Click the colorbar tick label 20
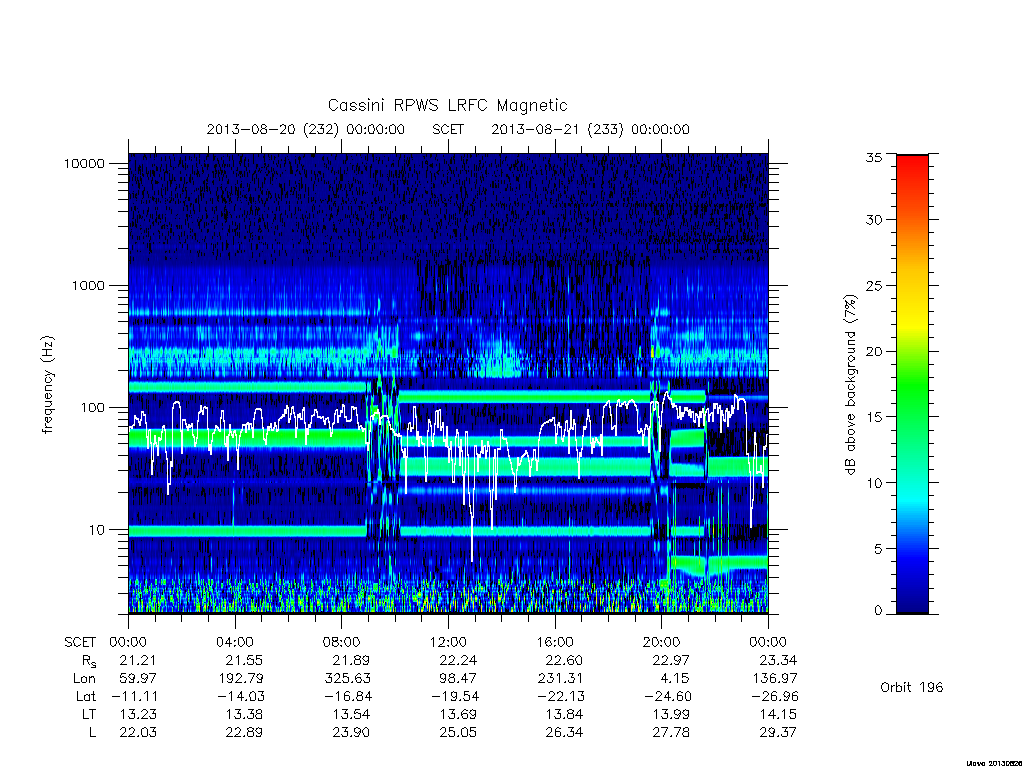This screenshot has height=768, width=1024. pyautogui.click(x=874, y=351)
